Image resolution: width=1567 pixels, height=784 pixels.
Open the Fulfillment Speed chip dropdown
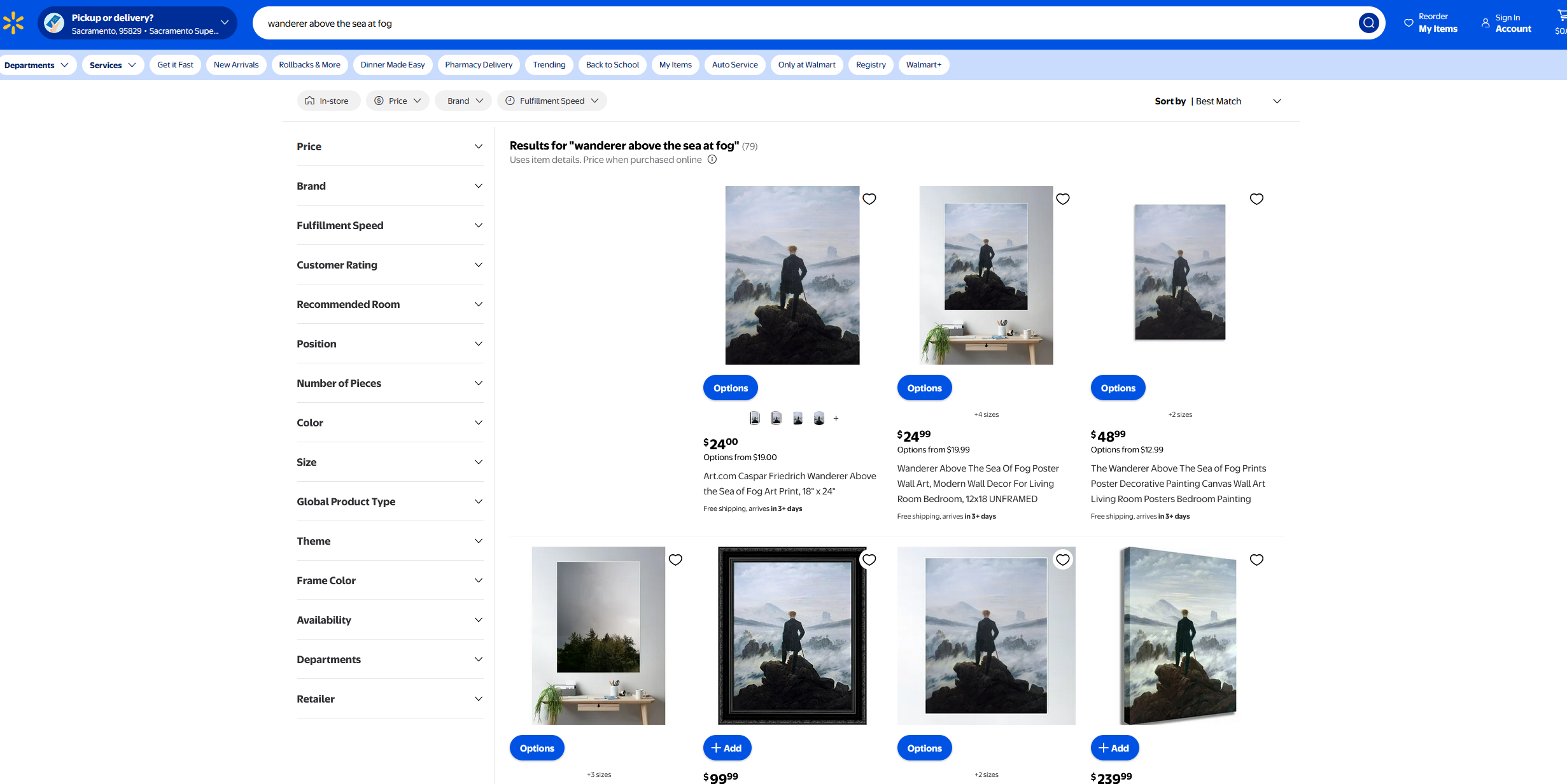tap(552, 101)
